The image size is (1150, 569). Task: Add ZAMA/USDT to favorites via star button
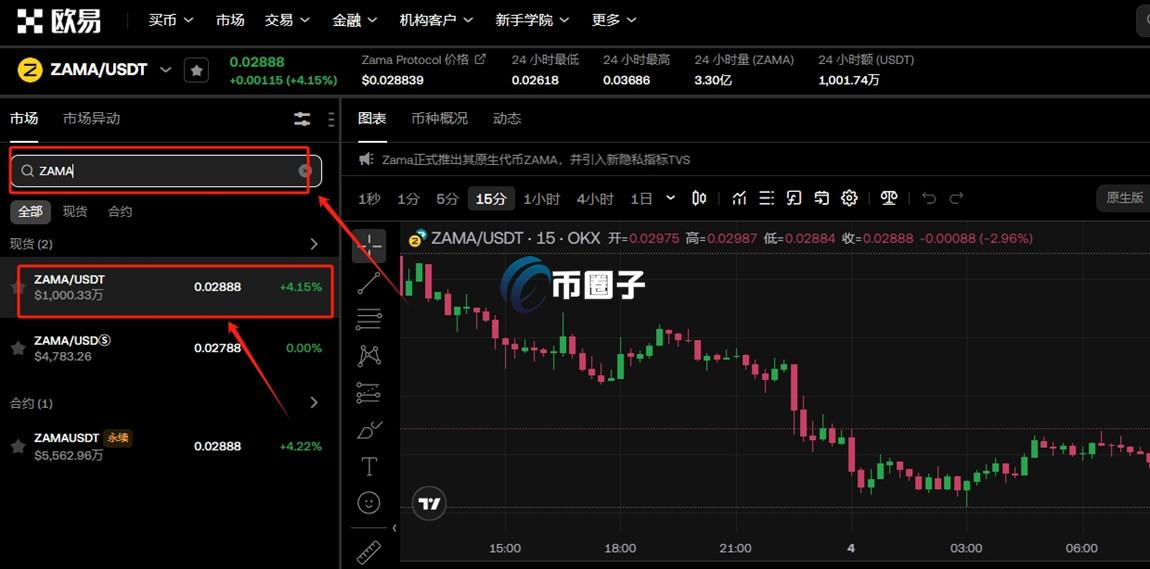coord(197,70)
